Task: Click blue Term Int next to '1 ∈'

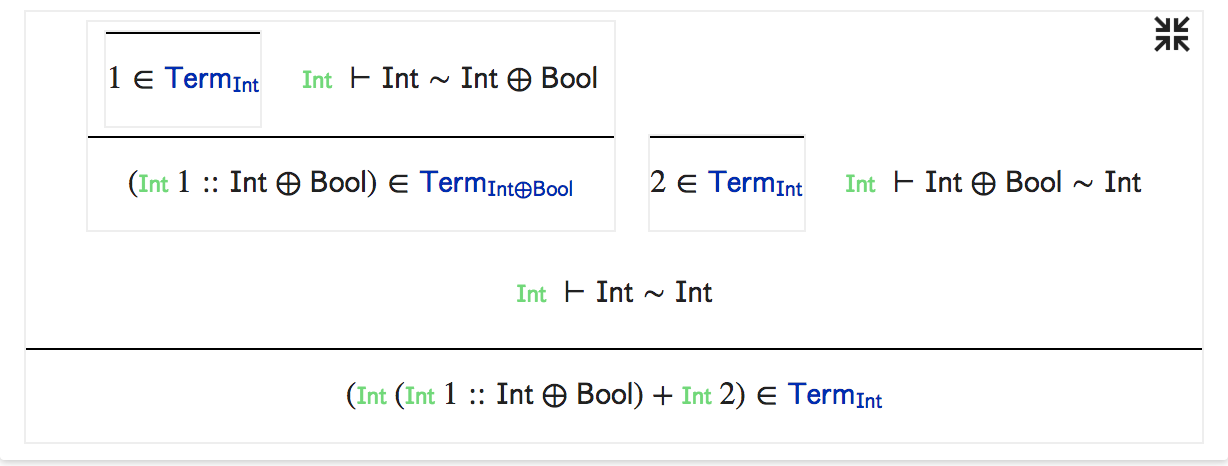Action: pyautogui.click(x=212, y=80)
